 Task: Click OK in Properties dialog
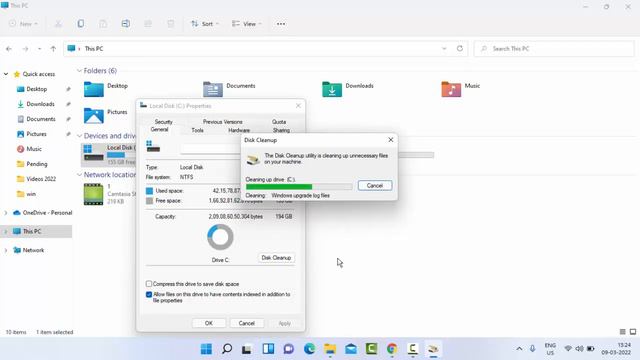pyautogui.click(x=209, y=323)
